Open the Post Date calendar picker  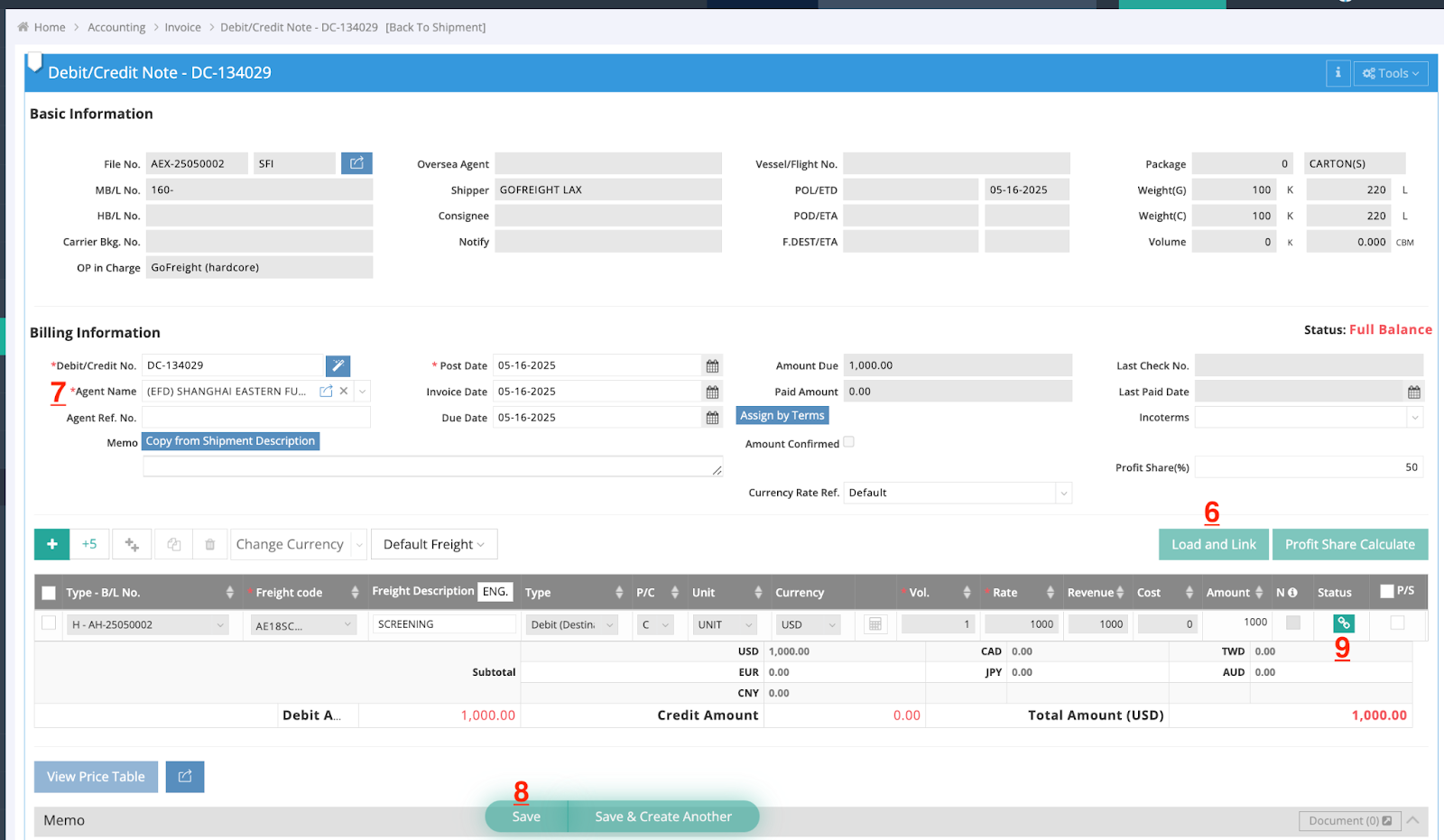(x=712, y=366)
